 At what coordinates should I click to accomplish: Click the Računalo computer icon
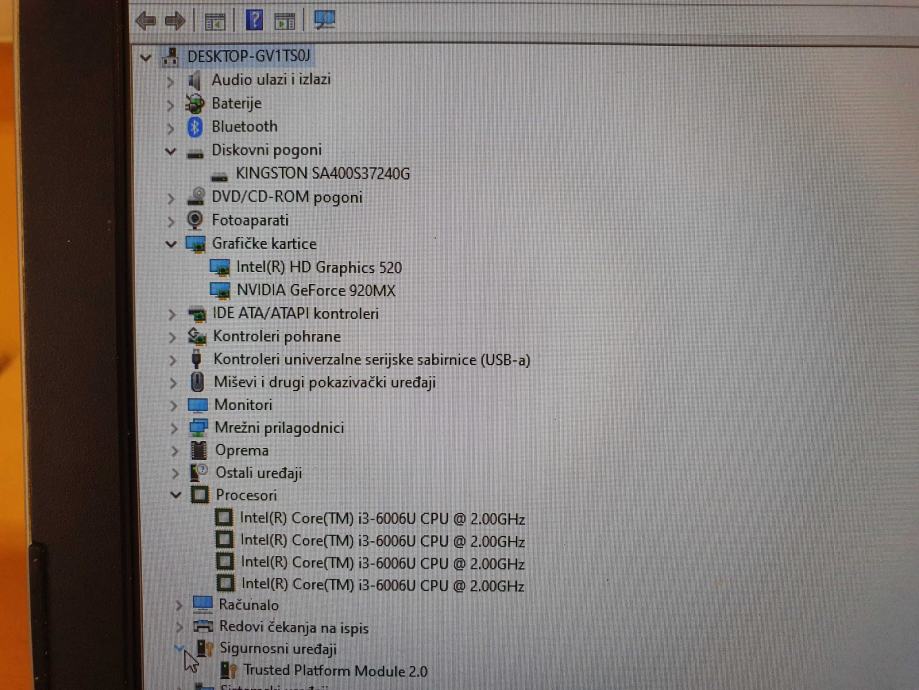203,604
